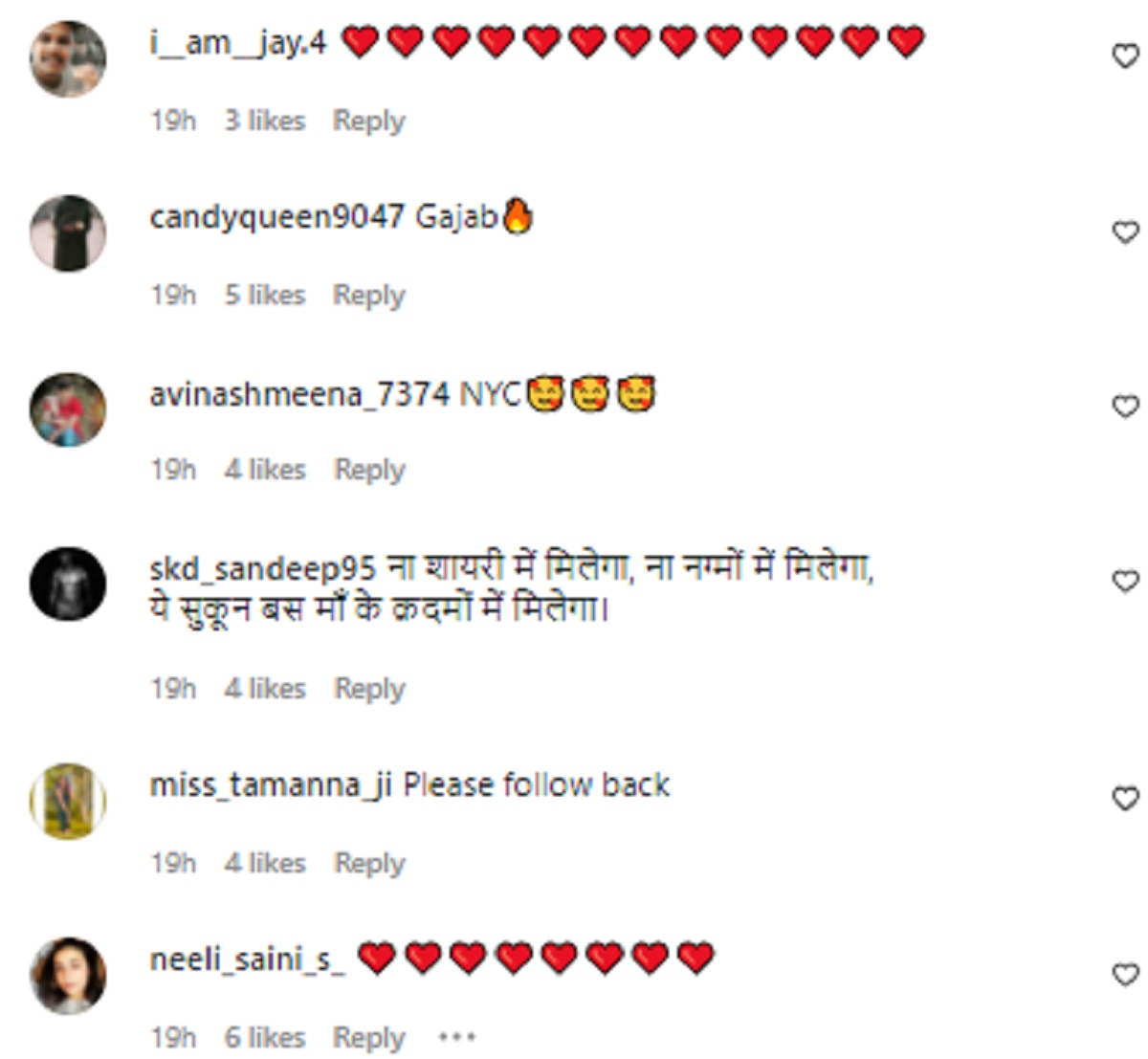The image size is (1148, 1059).
Task: Show the 6 likes on neeli_saini_s_ comment
Action: (265, 1038)
